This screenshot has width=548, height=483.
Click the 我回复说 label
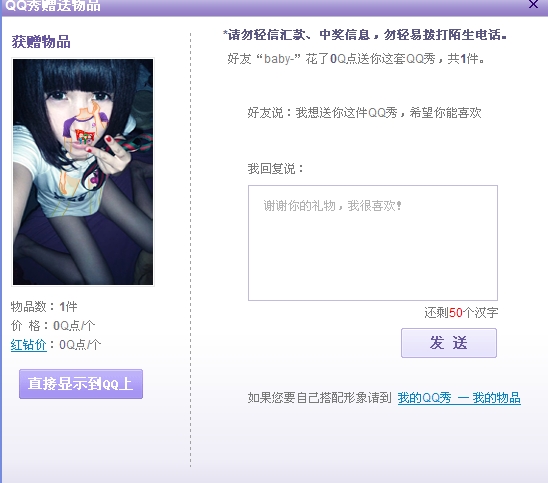(275, 168)
